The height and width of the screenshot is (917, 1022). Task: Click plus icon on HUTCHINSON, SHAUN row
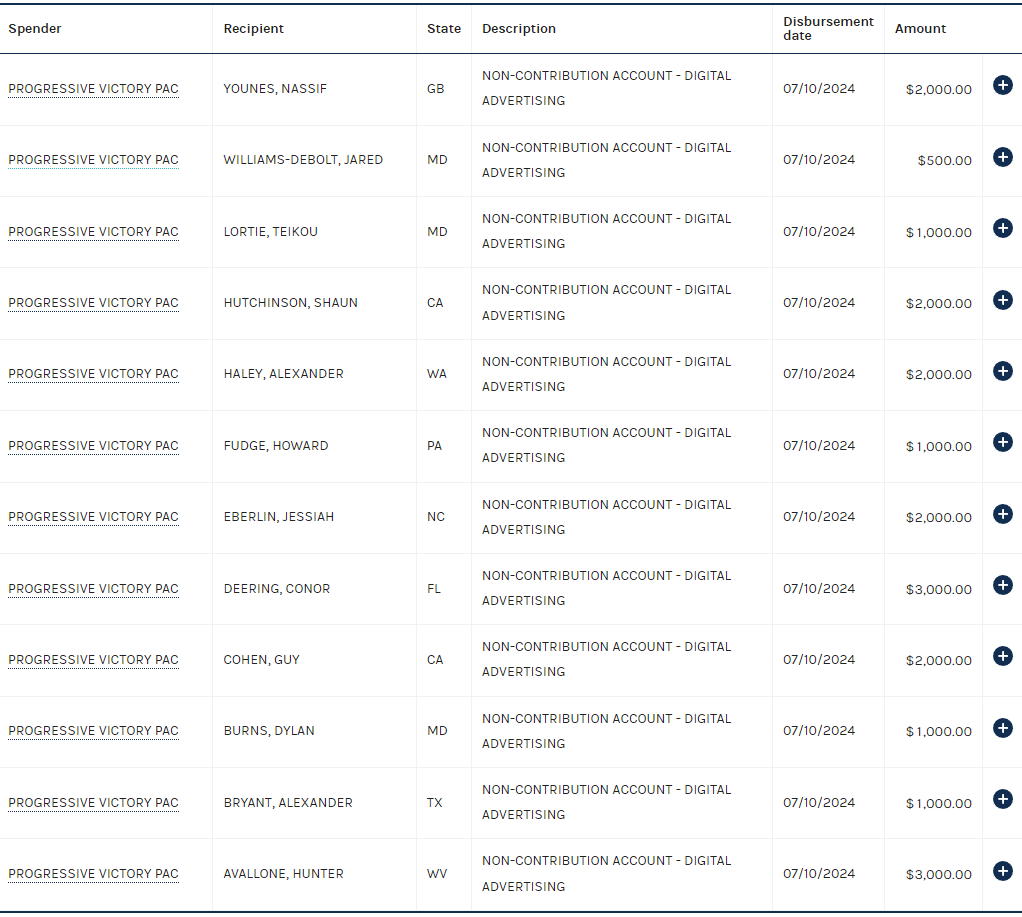[1002, 300]
